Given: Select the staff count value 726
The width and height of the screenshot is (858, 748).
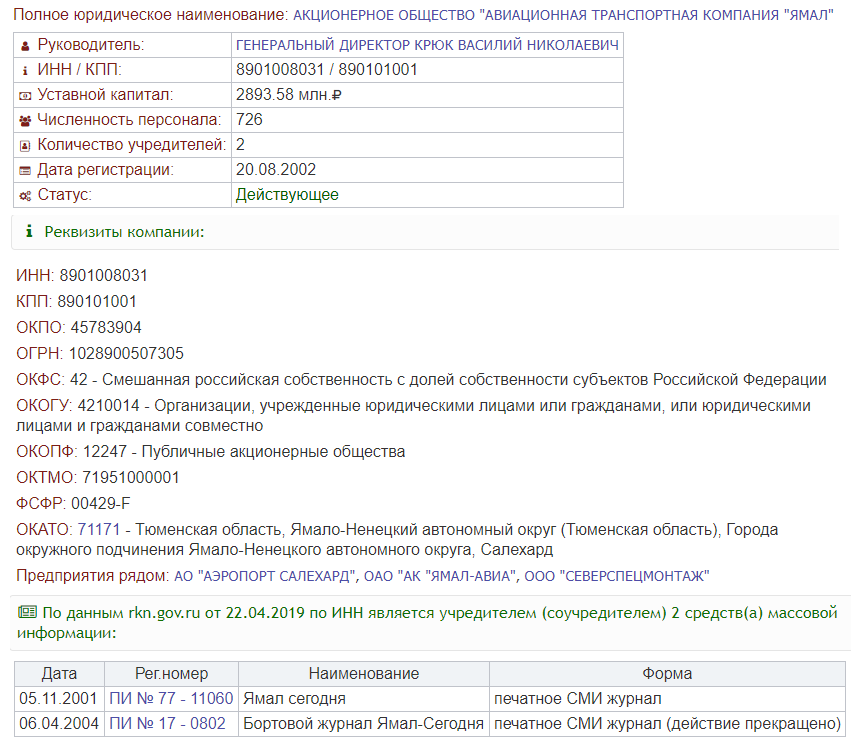Looking at the screenshot, I should pyautogui.click(x=250, y=120).
